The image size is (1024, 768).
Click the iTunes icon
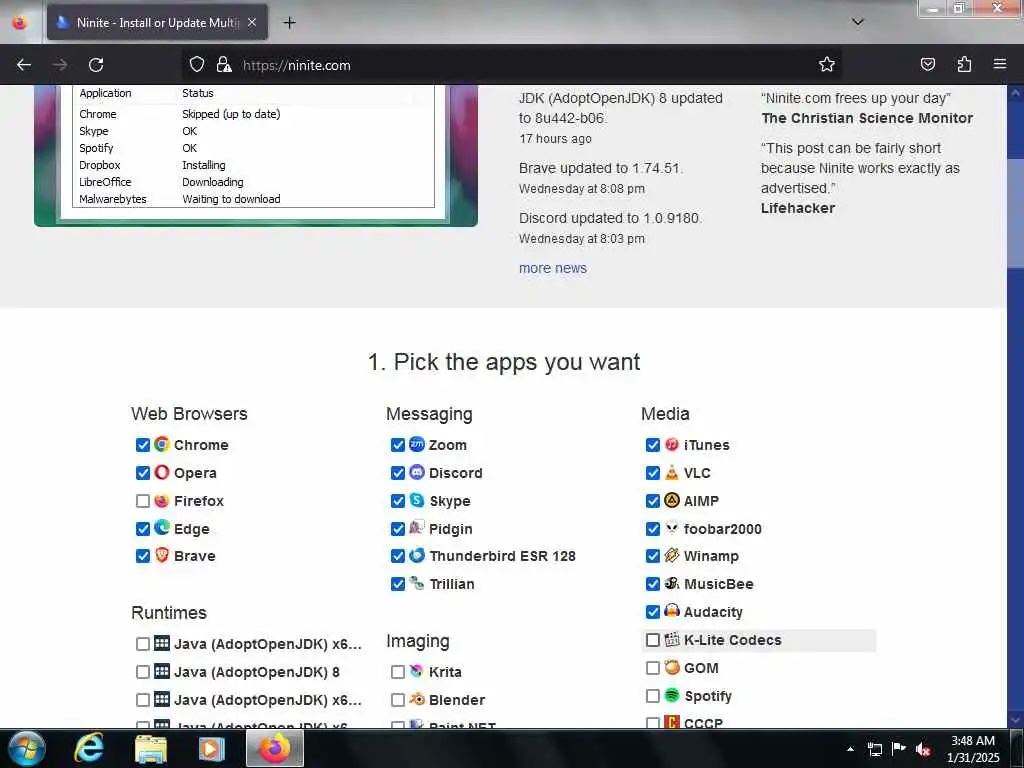click(671, 445)
